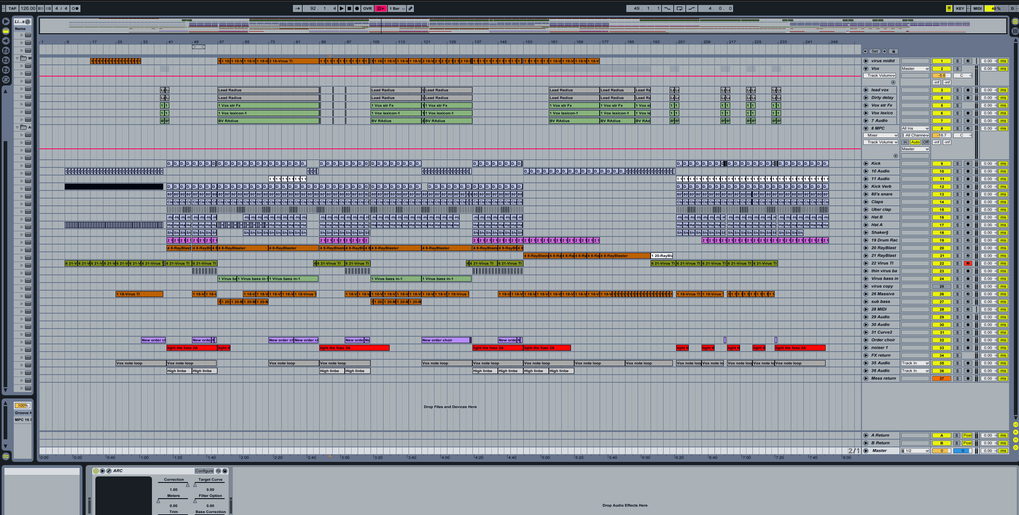Arm recording on lead vox track
This screenshot has height=515, width=1019.
tap(968, 90)
